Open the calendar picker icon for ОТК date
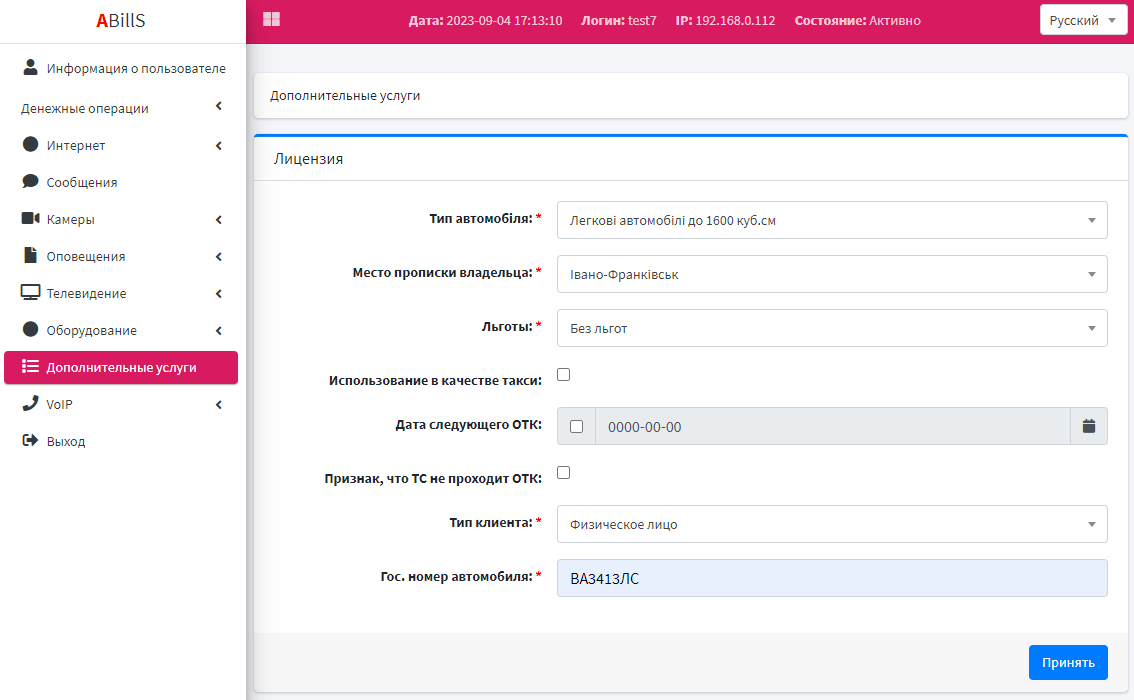This screenshot has width=1134, height=700. (1088, 426)
